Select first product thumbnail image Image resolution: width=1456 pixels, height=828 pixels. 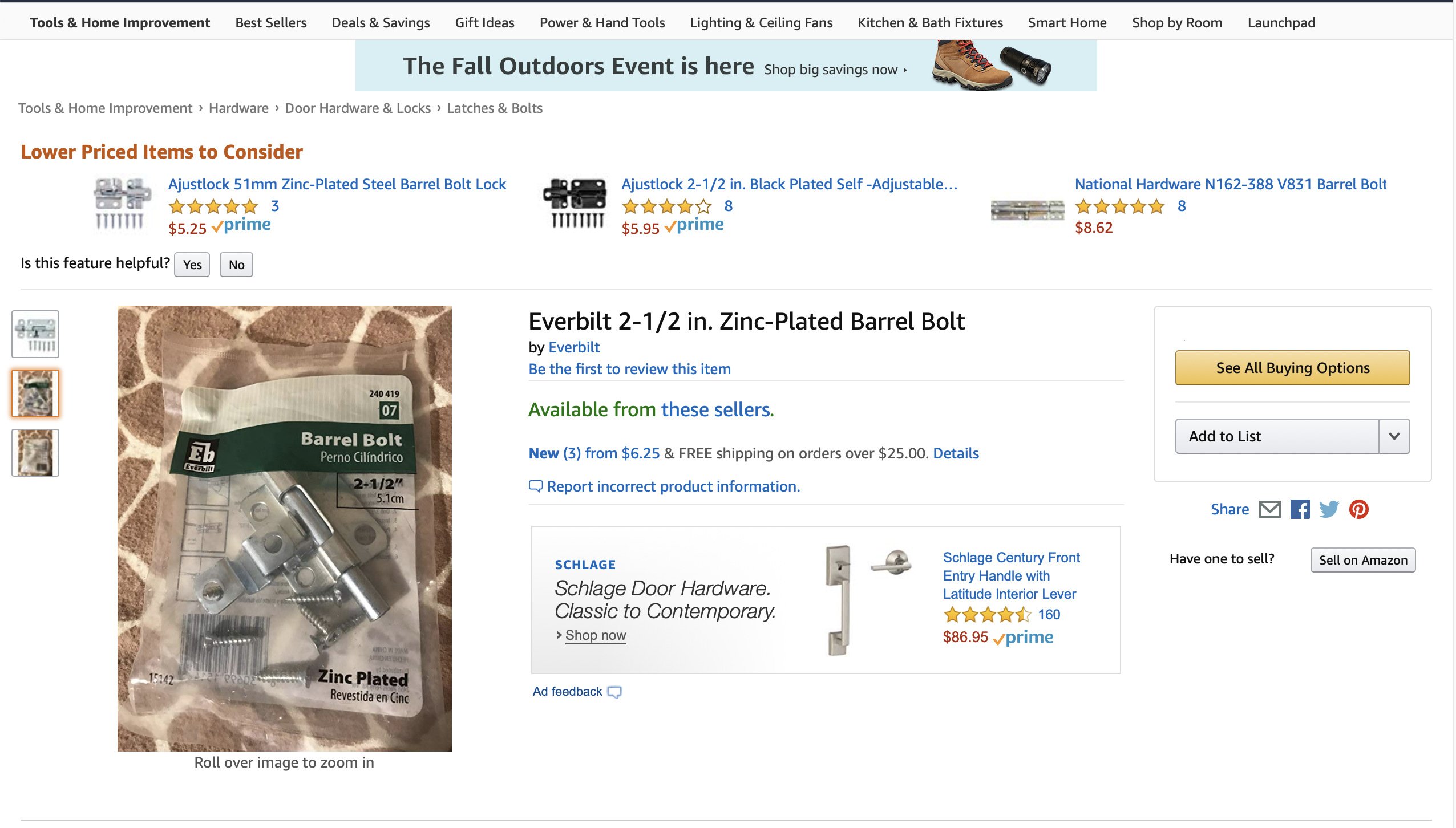(x=35, y=334)
